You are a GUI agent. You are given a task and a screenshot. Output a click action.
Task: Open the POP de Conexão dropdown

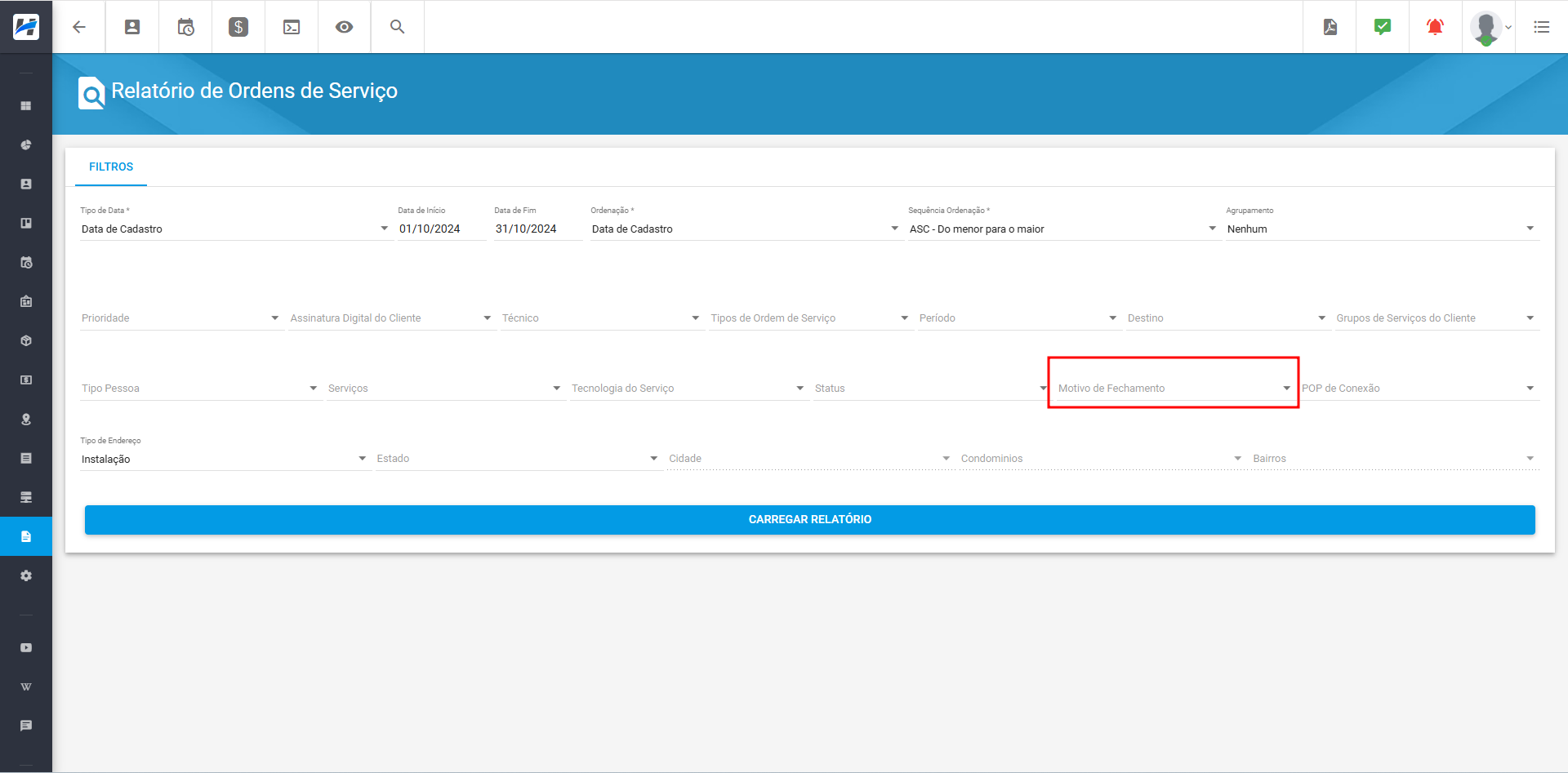click(x=1419, y=389)
